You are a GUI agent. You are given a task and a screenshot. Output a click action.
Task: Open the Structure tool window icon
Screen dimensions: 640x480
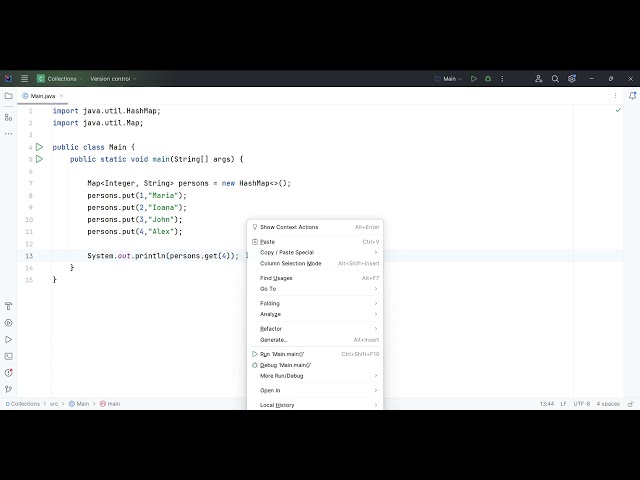[8, 118]
